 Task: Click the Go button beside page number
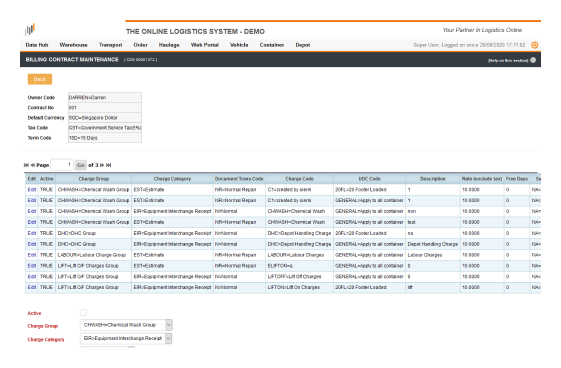pyautogui.click(x=81, y=165)
